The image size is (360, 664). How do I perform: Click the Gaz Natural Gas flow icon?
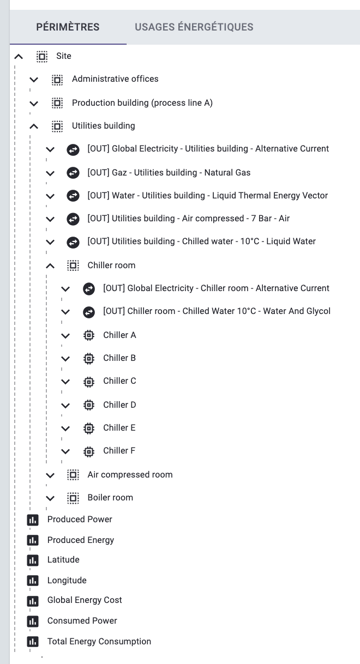point(73,173)
